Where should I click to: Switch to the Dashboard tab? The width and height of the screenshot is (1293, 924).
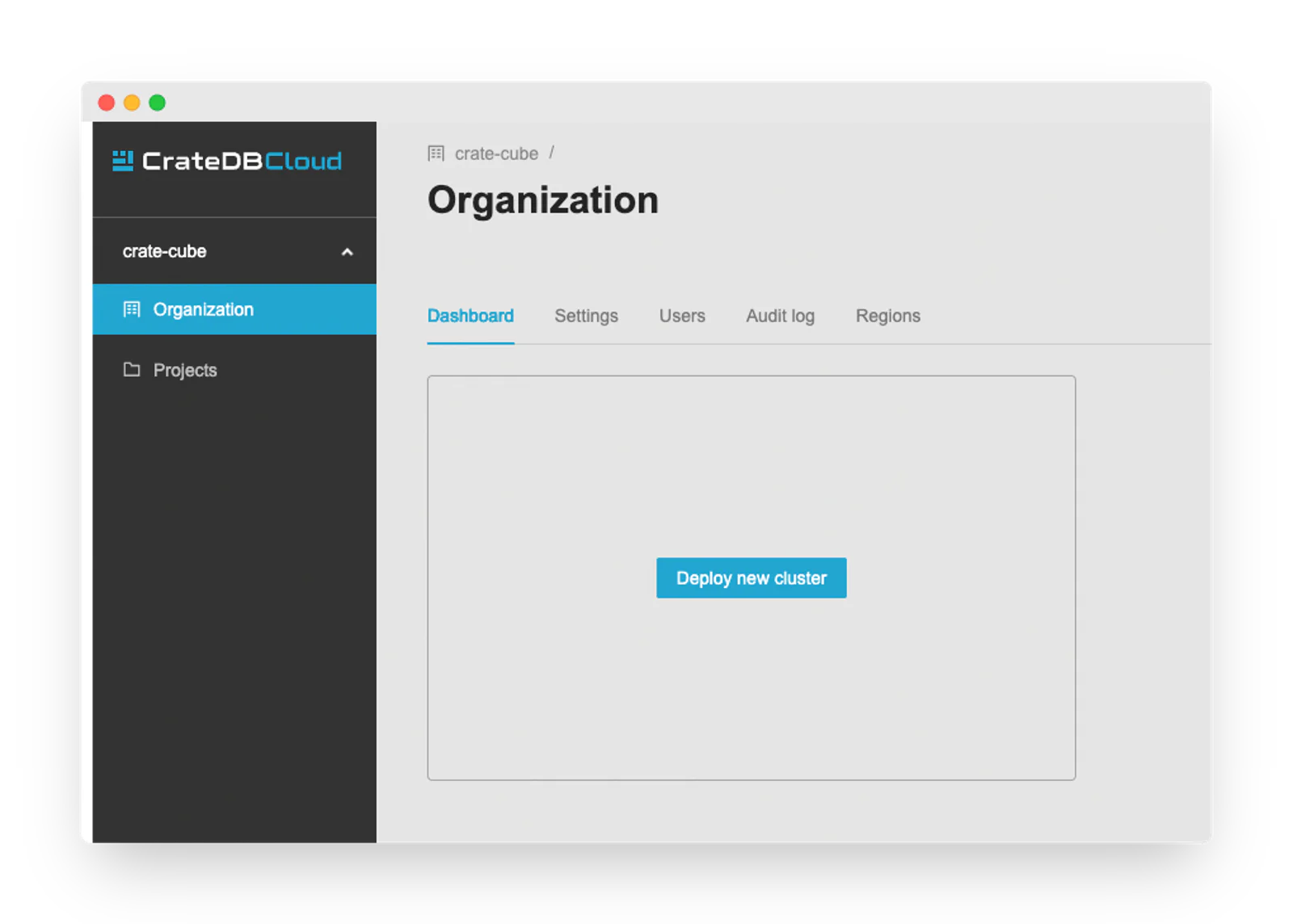(x=470, y=316)
